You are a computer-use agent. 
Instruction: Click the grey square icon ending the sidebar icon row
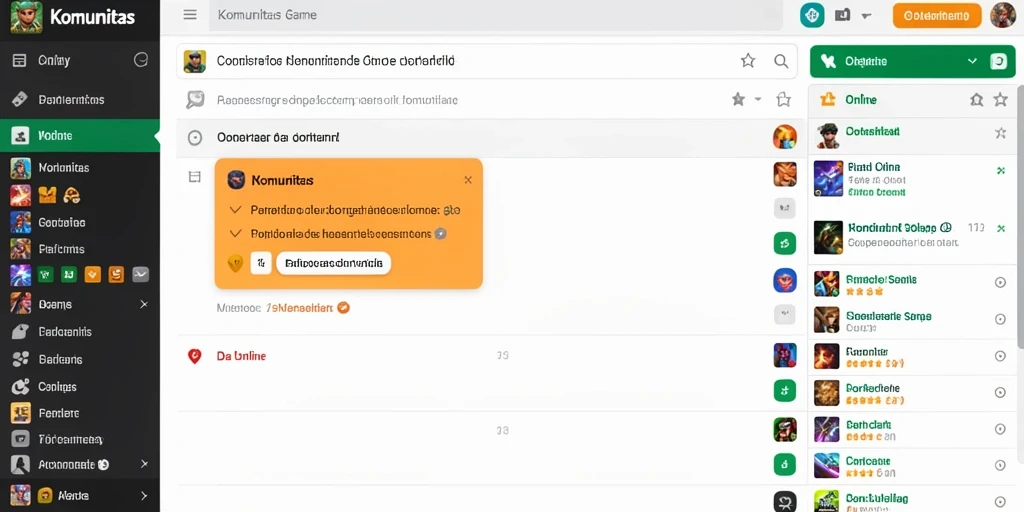tap(140, 274)
